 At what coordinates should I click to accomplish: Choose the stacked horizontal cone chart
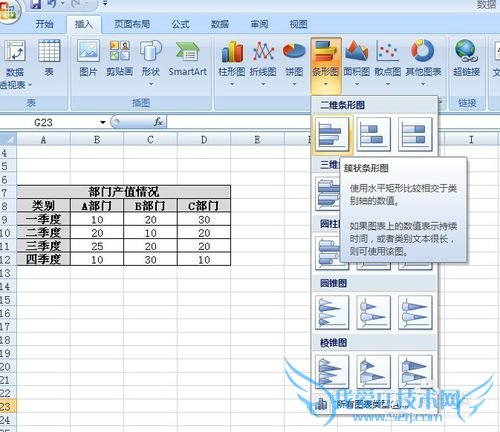[x=373, y=312]
